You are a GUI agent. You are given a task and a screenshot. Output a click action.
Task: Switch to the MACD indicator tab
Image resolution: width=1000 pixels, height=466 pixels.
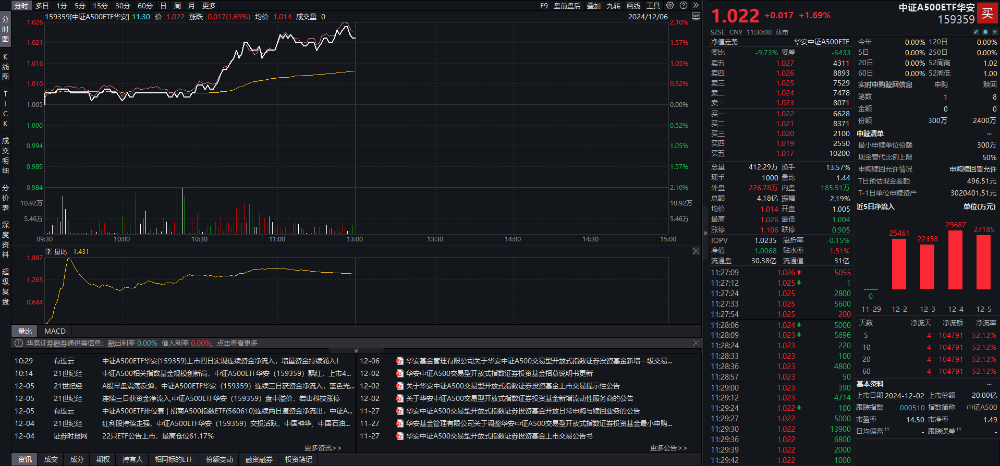tap(54, 331)
